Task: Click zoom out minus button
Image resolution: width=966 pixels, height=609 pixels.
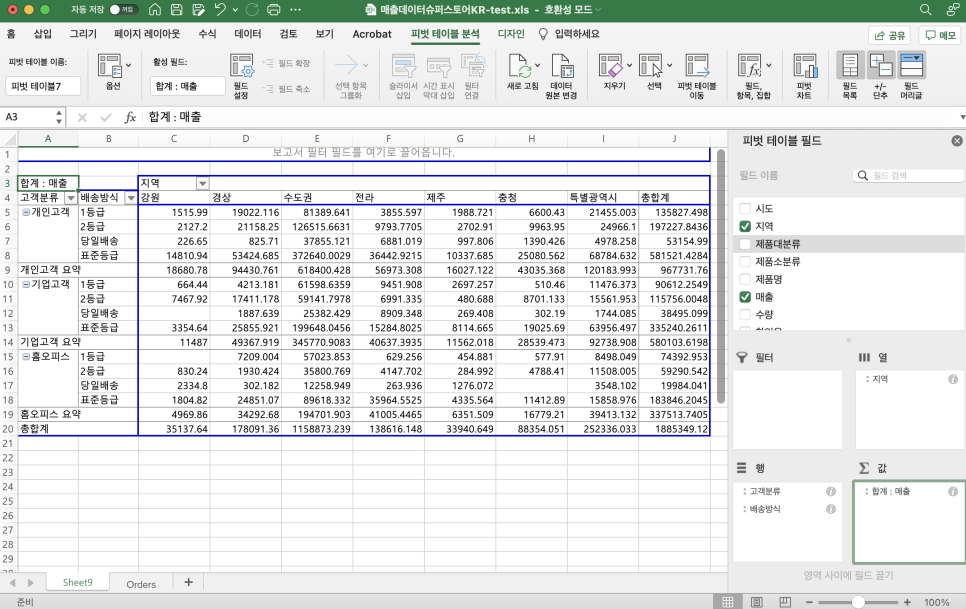Action: (x=810, y=602)
